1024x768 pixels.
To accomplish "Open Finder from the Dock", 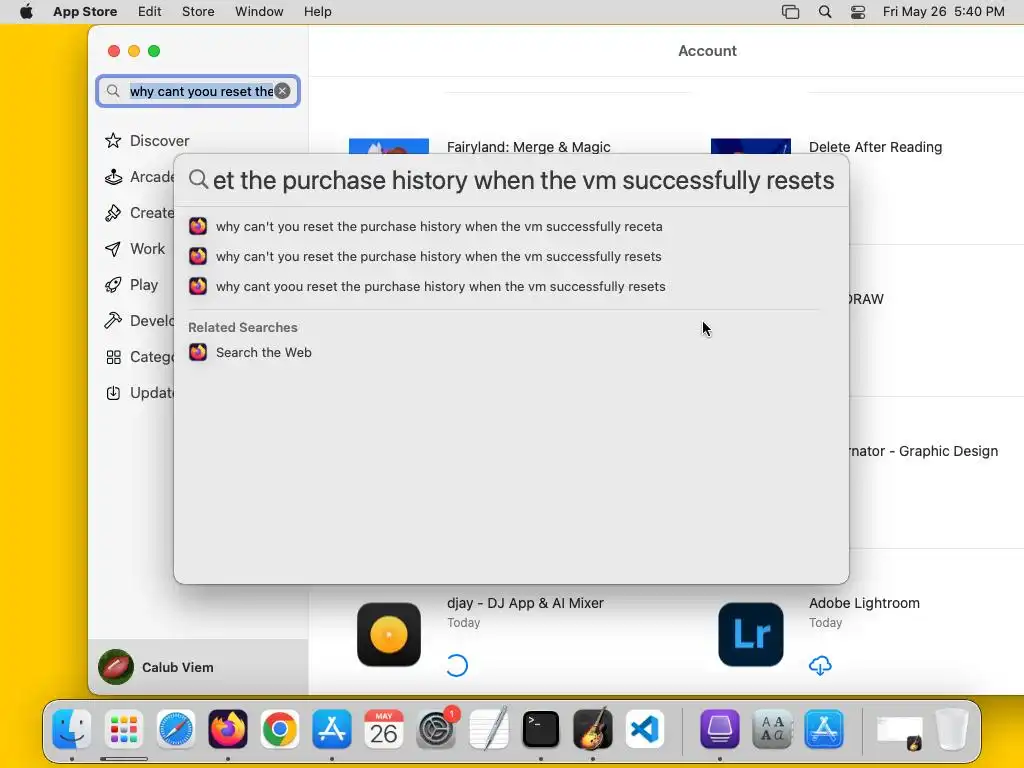I will click(72, 729).
